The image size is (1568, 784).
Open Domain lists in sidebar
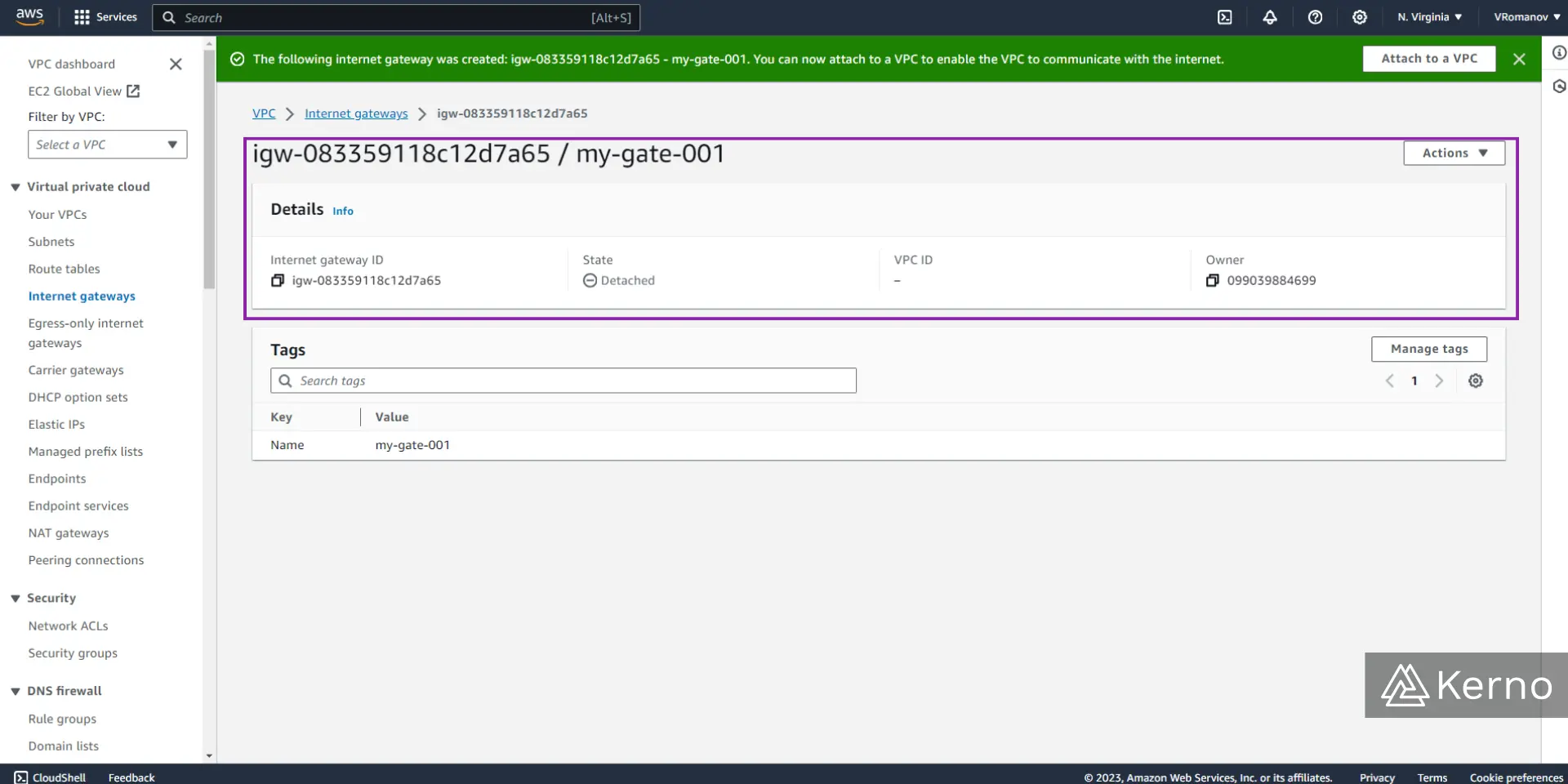pyautogui.click(x=63, y=746)
